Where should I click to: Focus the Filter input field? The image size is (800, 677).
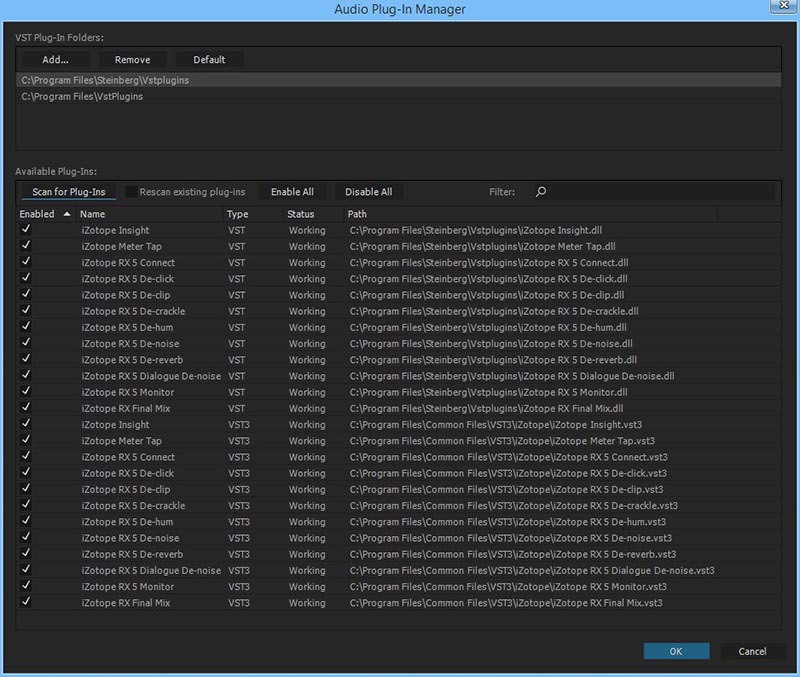655,192
